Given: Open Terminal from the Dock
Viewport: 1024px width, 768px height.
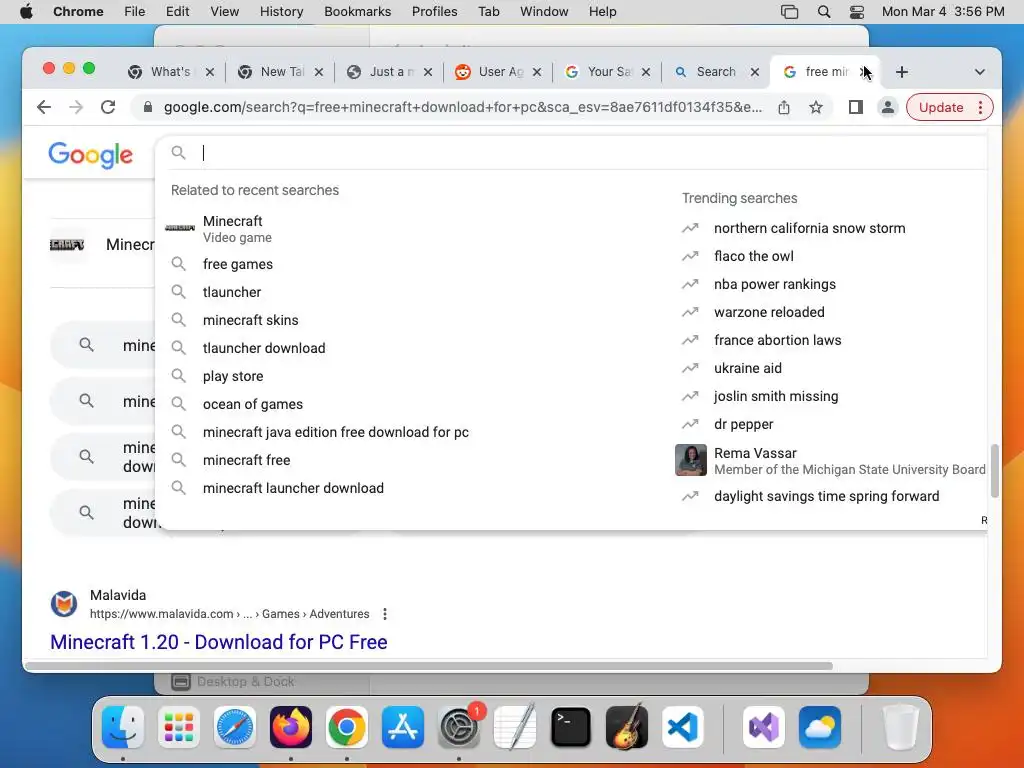Looking at the screenshot, I should point(571,727).
